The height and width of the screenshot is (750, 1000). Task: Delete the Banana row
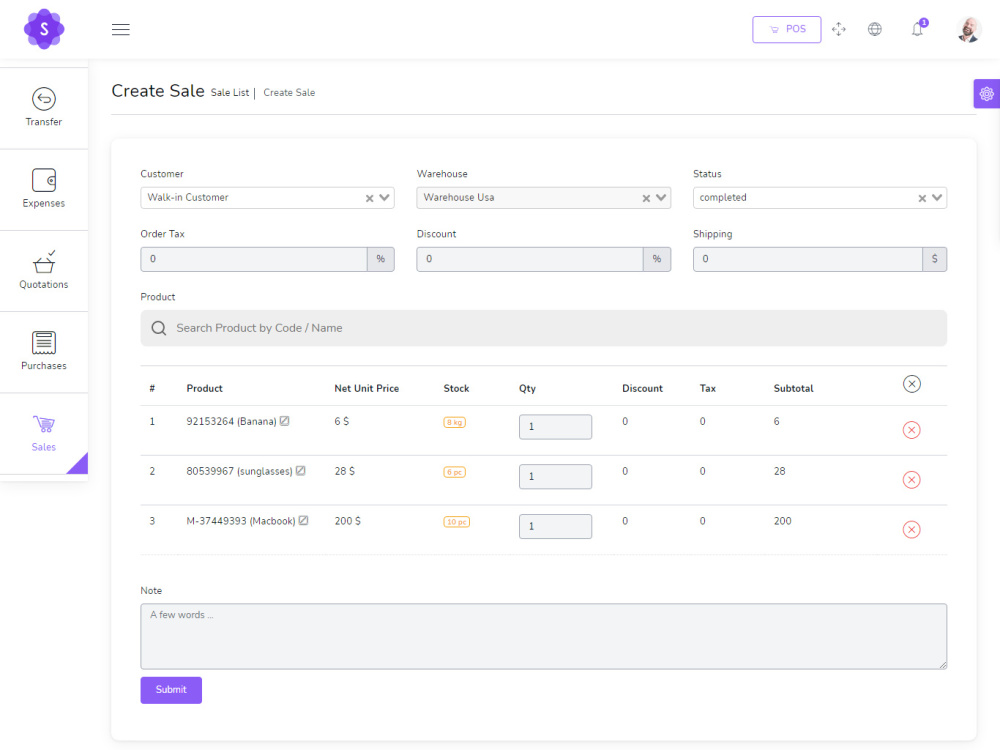912,430
